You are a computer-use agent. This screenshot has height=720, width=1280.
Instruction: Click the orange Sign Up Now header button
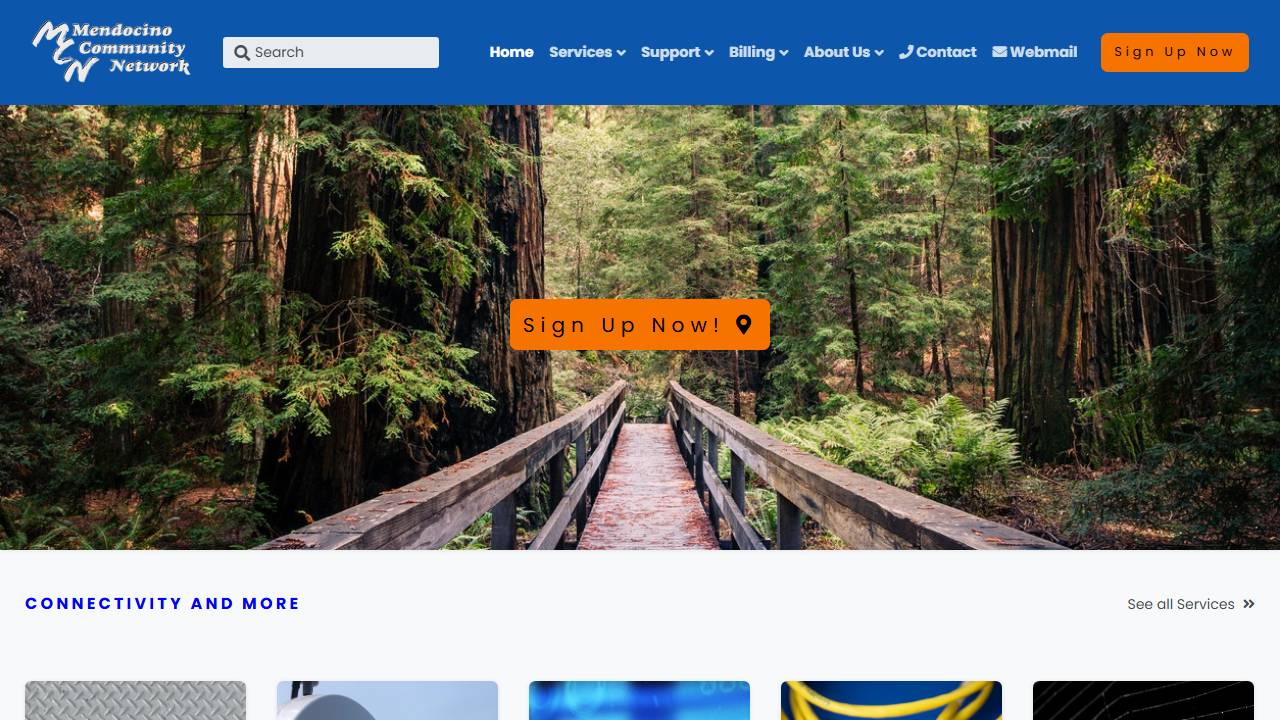click(1174, 52)
